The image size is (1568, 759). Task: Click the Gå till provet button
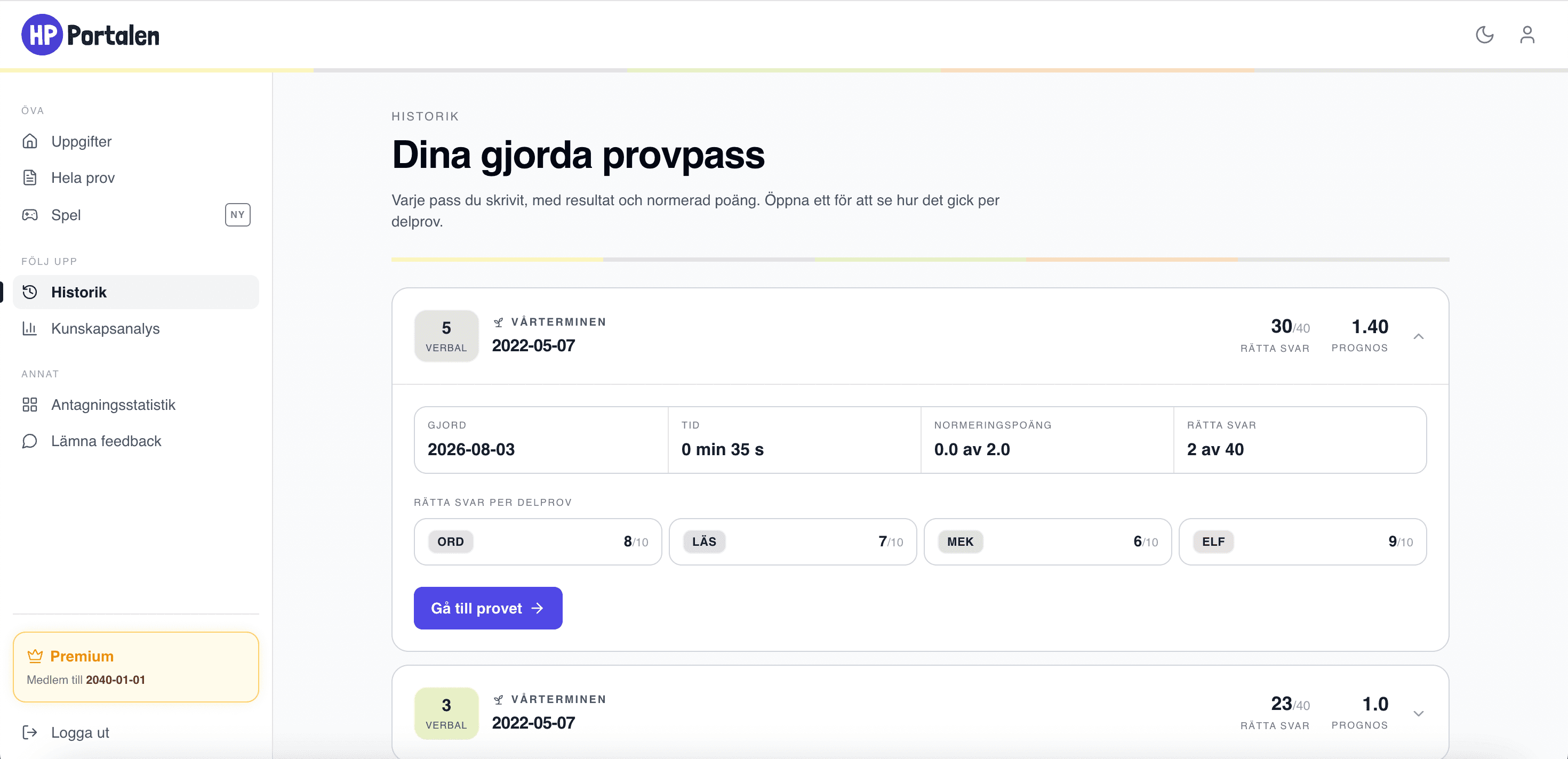coord(487,608)
